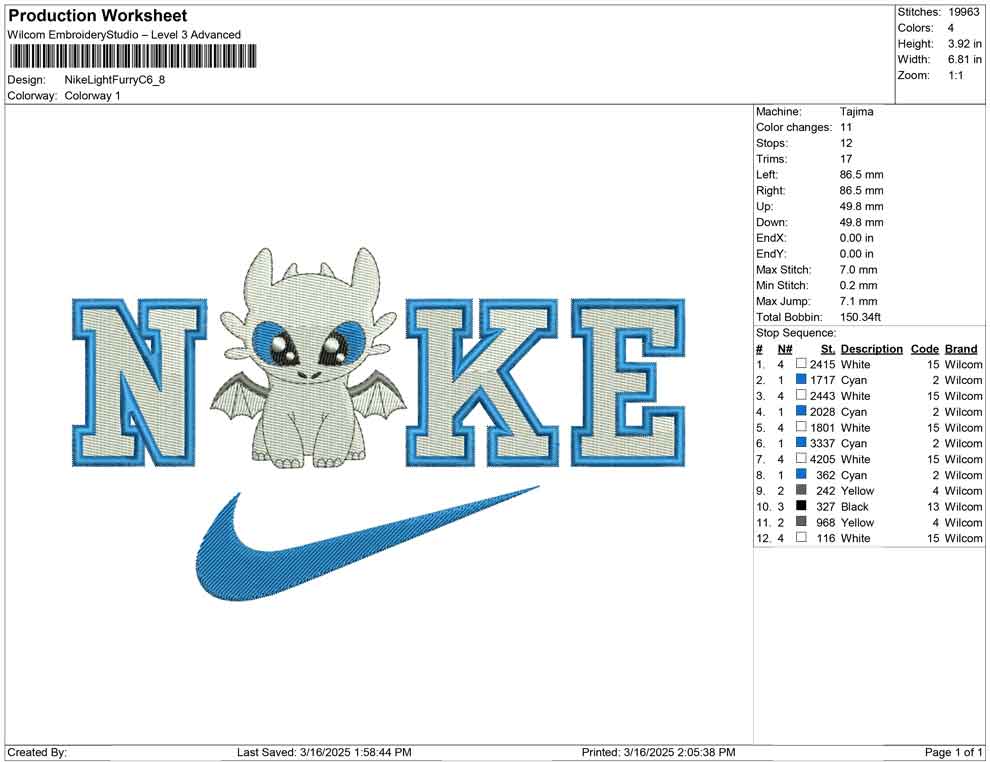Image resolution: width=990 pixels, height=762 pixels.
Task: Click the 'Stop Sequence:' label
Action: coord(796,333)
